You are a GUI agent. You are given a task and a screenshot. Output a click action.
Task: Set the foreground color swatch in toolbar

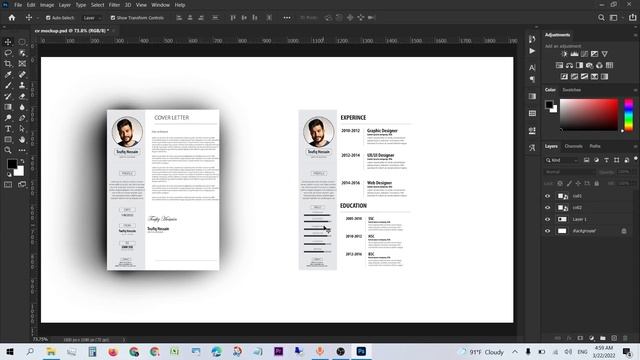(x=11, y=164)
